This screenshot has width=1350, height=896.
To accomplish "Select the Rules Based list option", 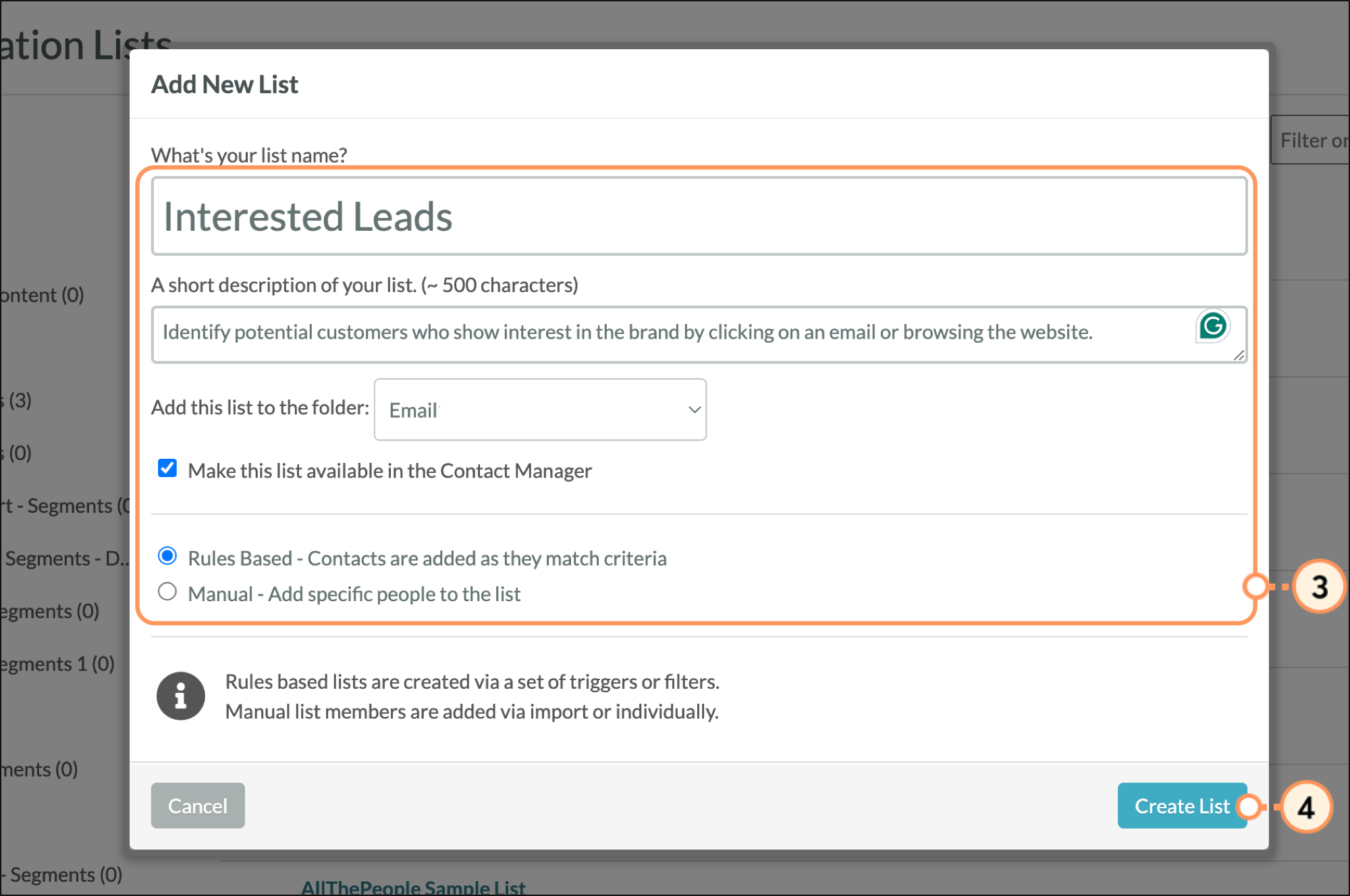I will 167,557.
